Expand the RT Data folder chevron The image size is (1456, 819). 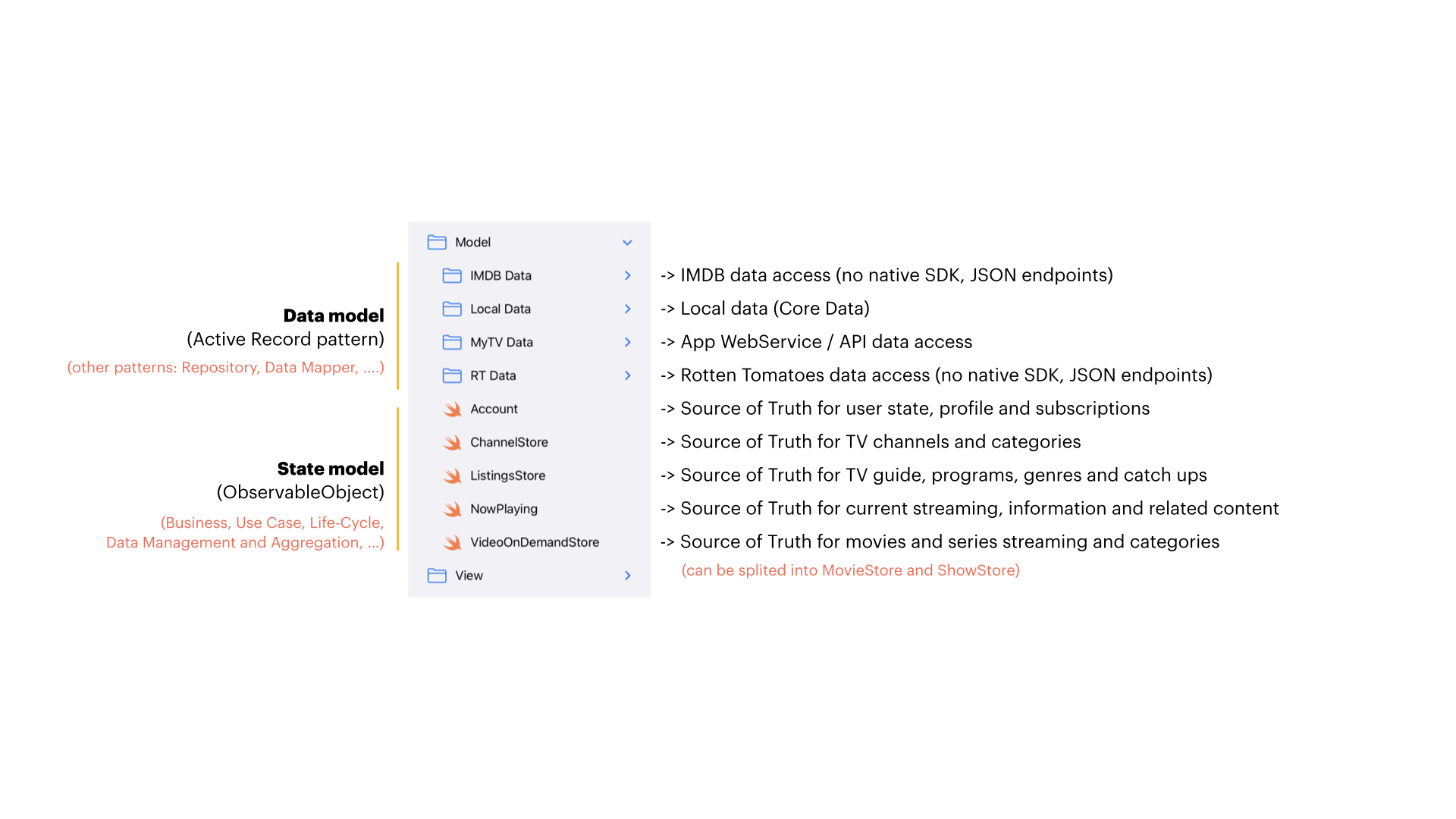(x=628, y=375)
